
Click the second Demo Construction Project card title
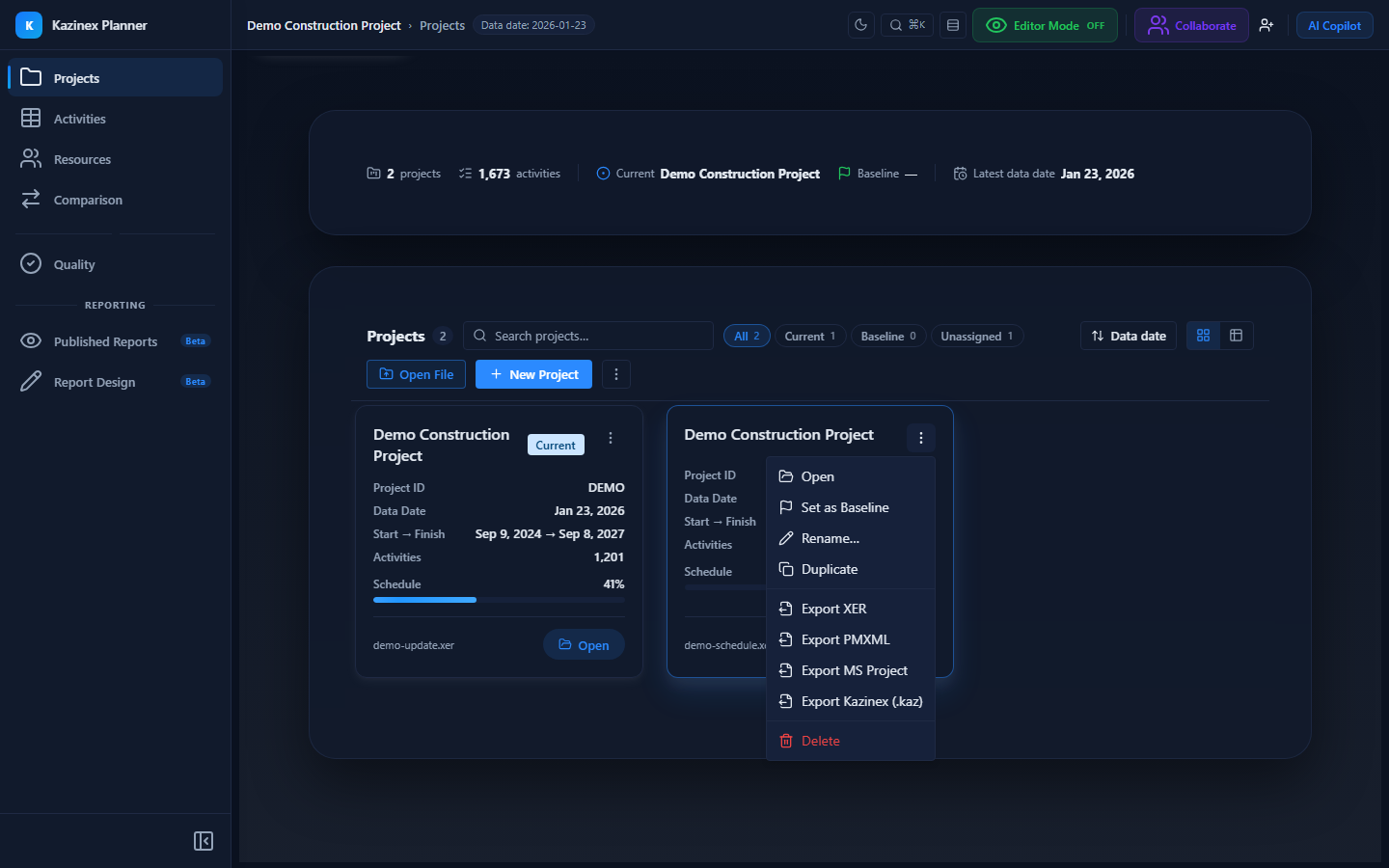778,435
